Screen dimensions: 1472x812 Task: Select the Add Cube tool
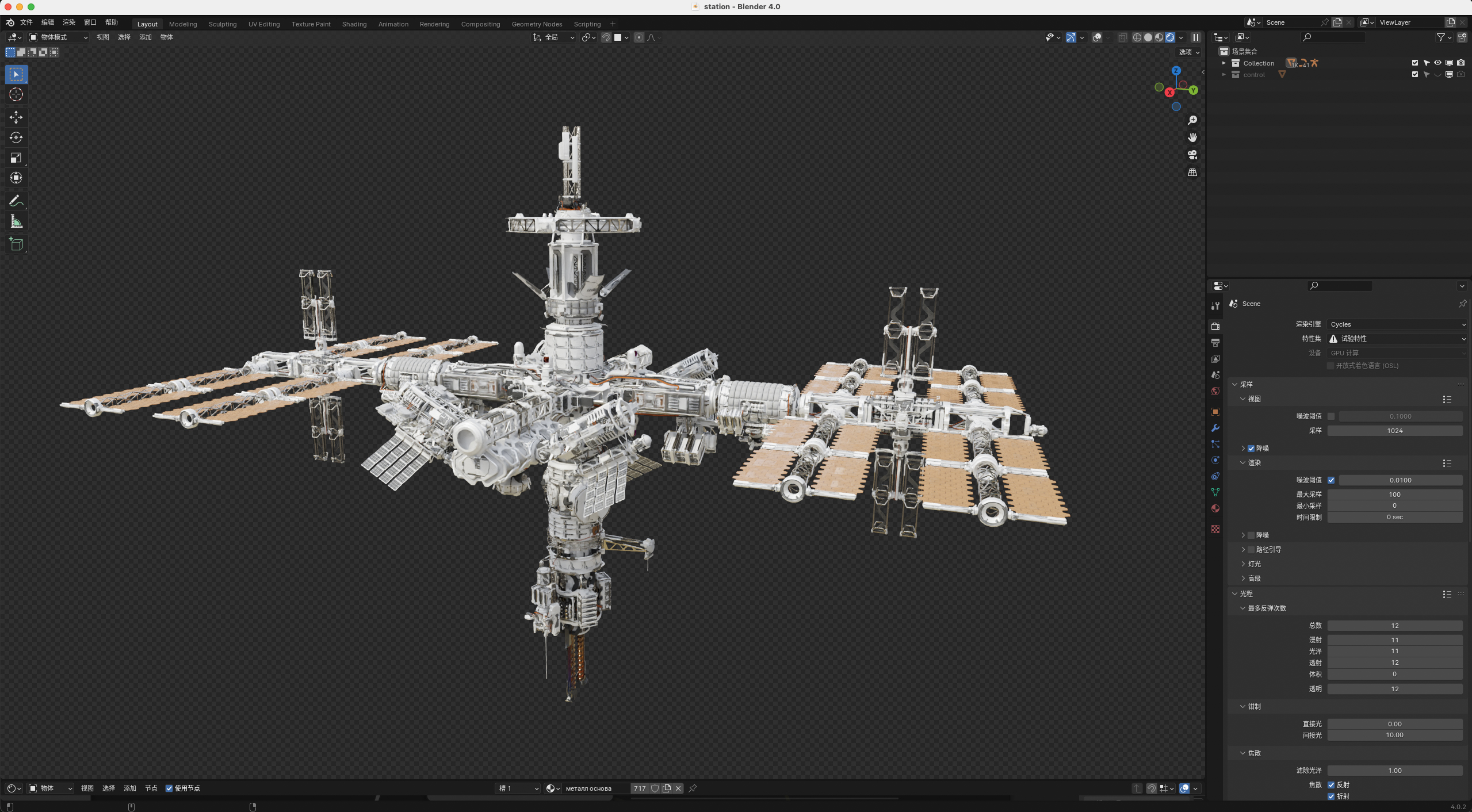16,244
